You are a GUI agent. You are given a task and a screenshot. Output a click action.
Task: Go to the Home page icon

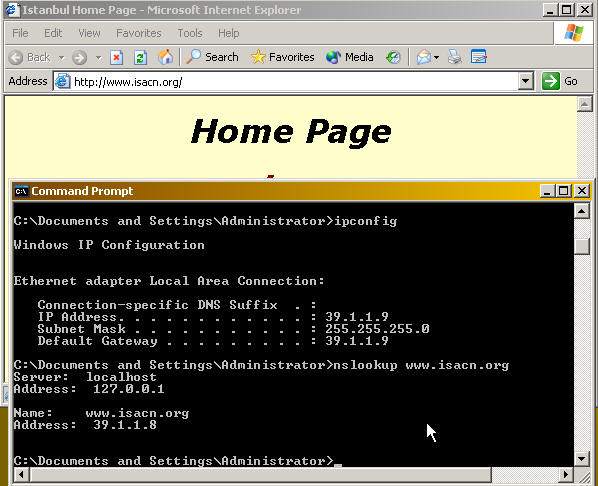click(x=165, y=57)
